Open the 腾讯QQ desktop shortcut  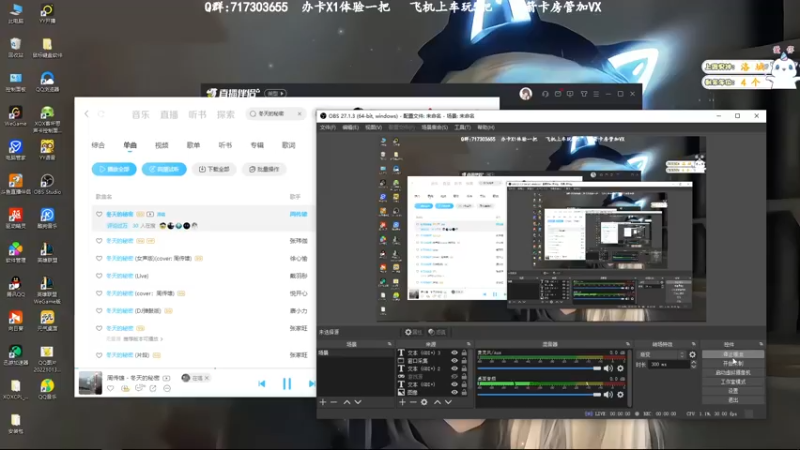15,287
